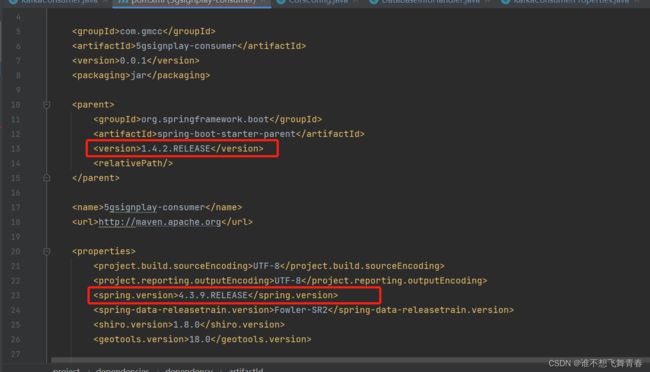Click the closing parent tag text
Screen dimensions: 650x372
[x=96, y=178]
